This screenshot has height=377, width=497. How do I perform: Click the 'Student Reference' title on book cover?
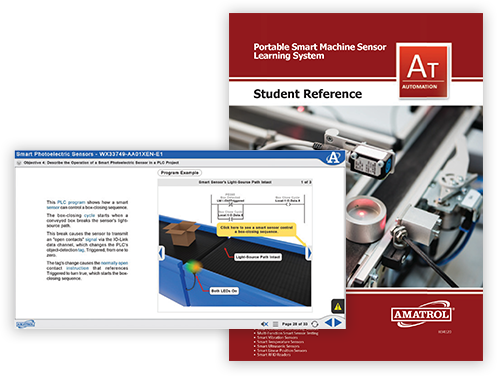point(307,94)
